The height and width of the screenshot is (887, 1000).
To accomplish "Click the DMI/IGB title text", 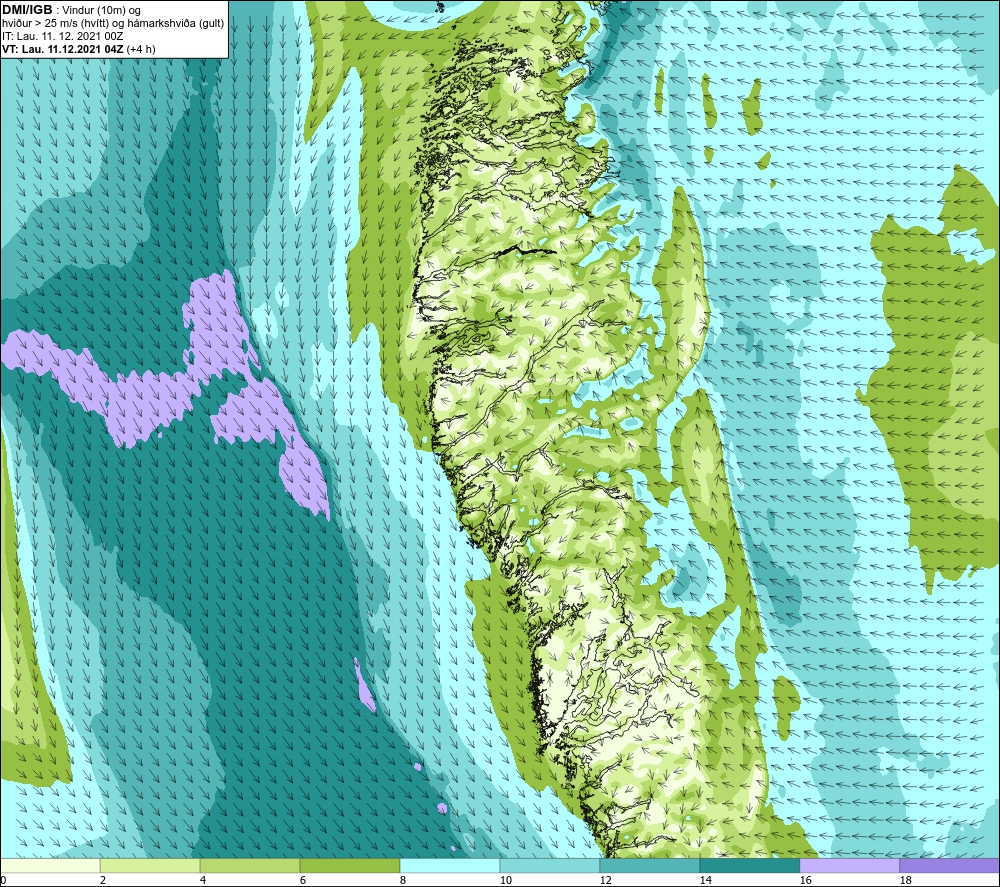I will point(27,10).
